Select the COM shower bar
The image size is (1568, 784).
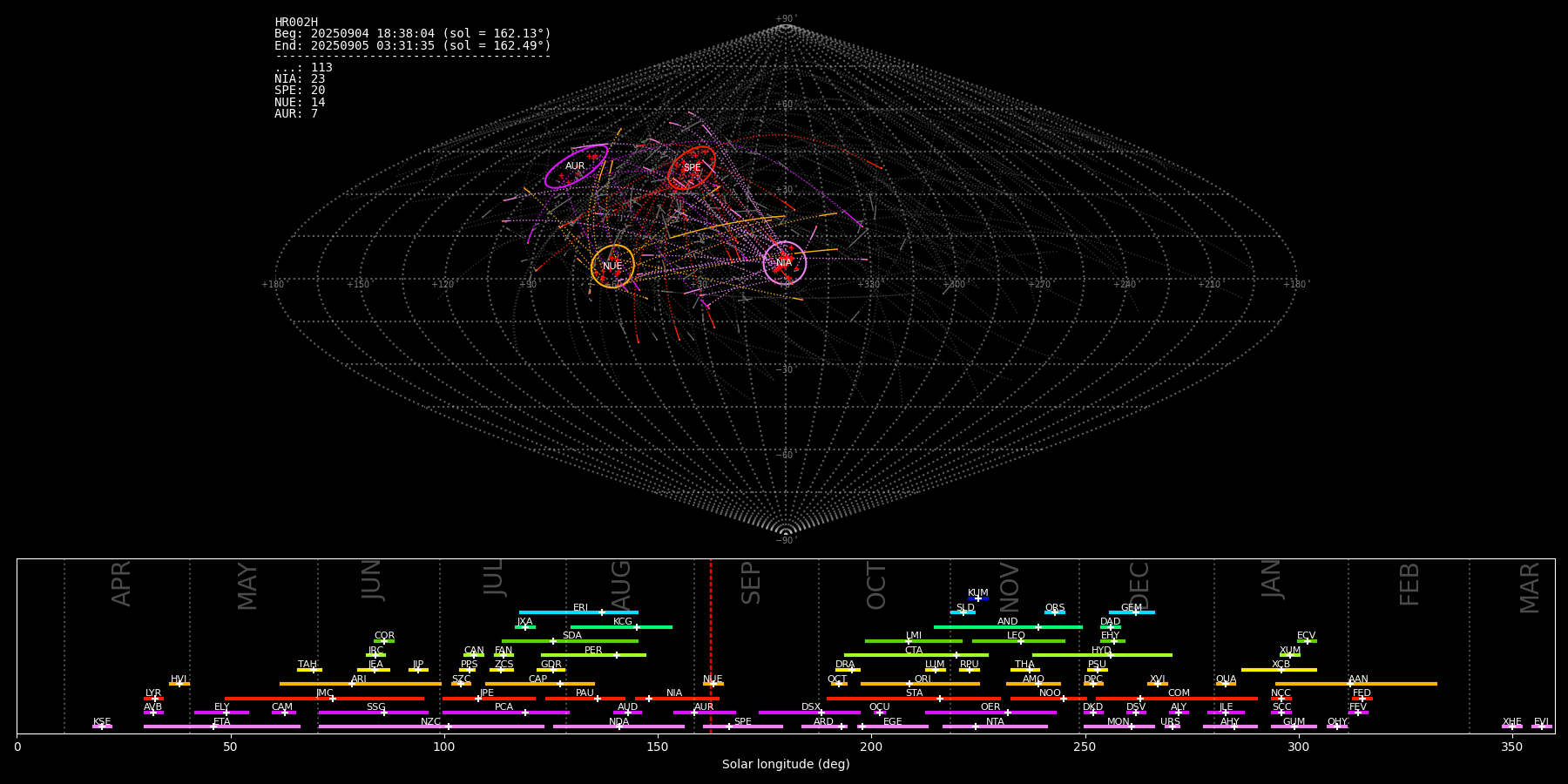click(1178, 699)
